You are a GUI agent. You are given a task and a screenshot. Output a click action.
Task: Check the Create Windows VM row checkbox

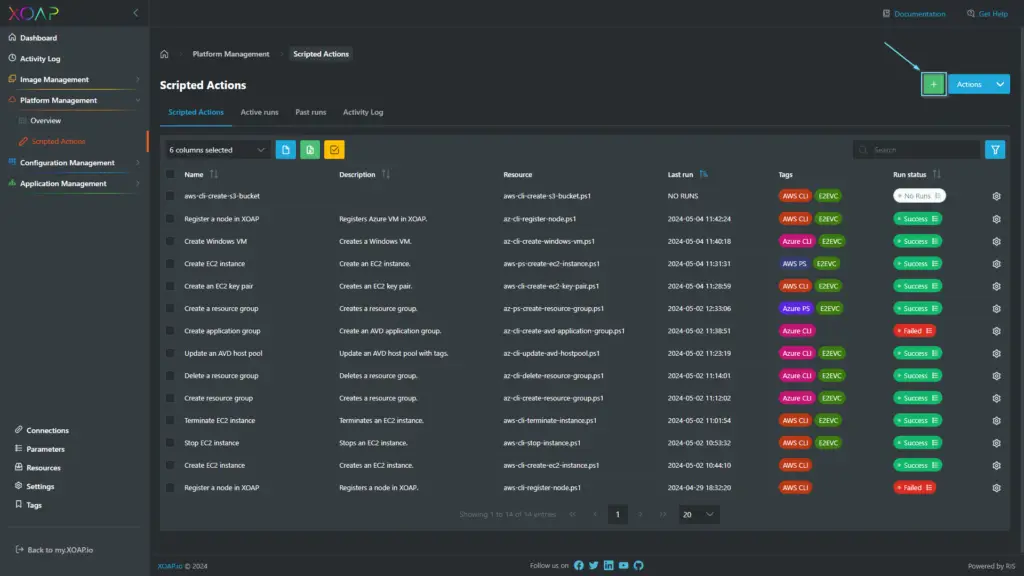pyautogui.click(x=170, y=241)
